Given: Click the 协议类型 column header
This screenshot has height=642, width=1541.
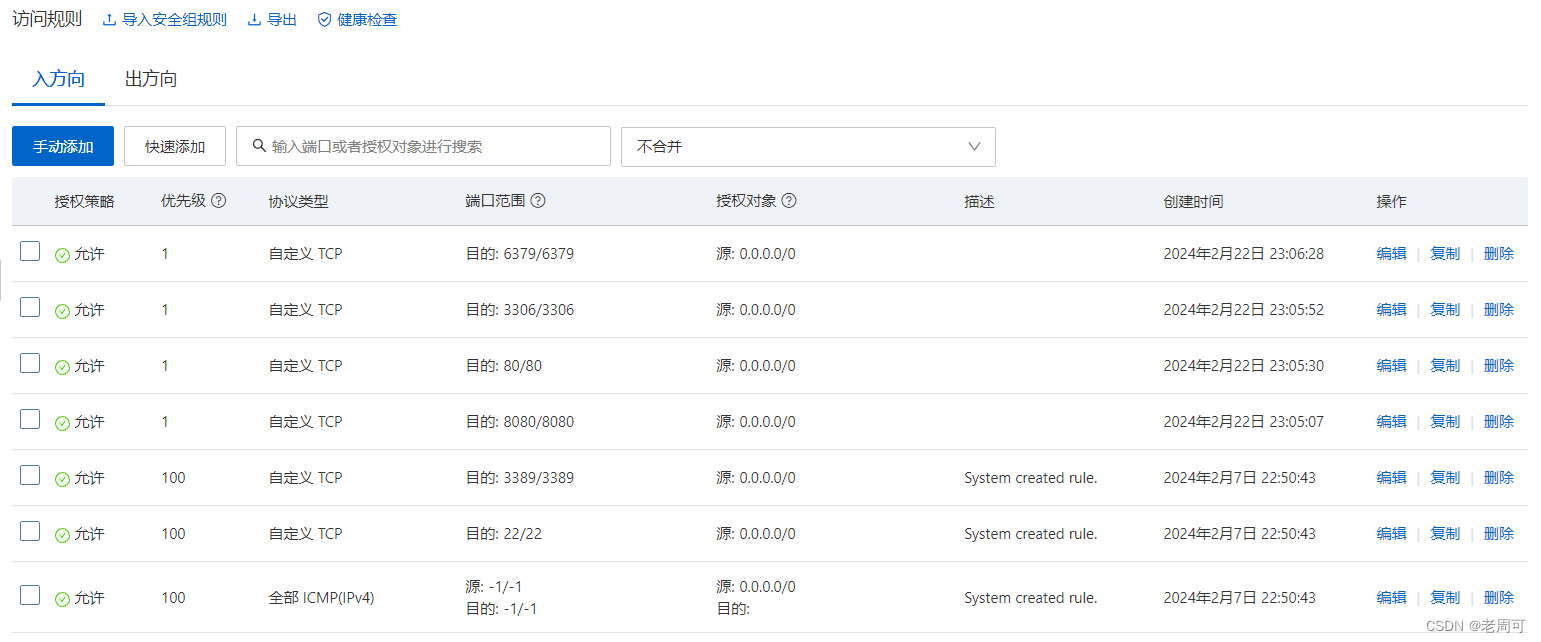Looking at the screenshot, I should pyautogui.click(x=299, y=201).
